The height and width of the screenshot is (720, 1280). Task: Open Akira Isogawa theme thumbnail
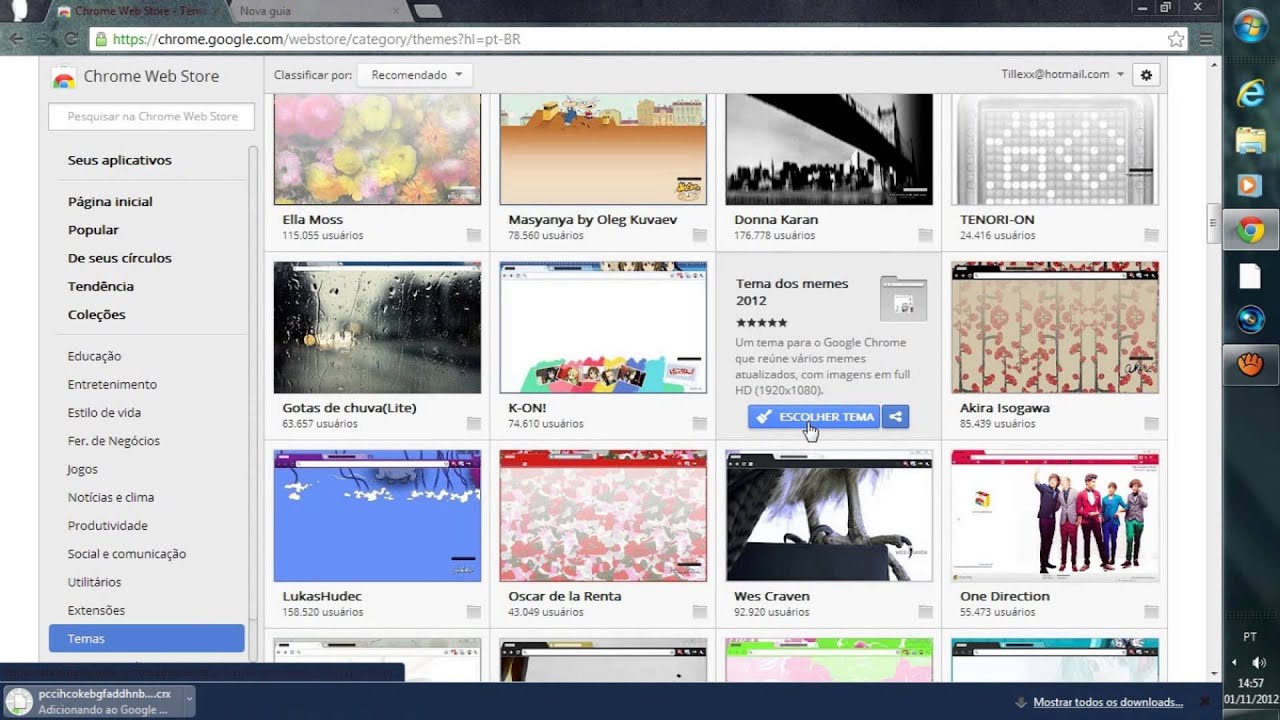point(1055,328)
